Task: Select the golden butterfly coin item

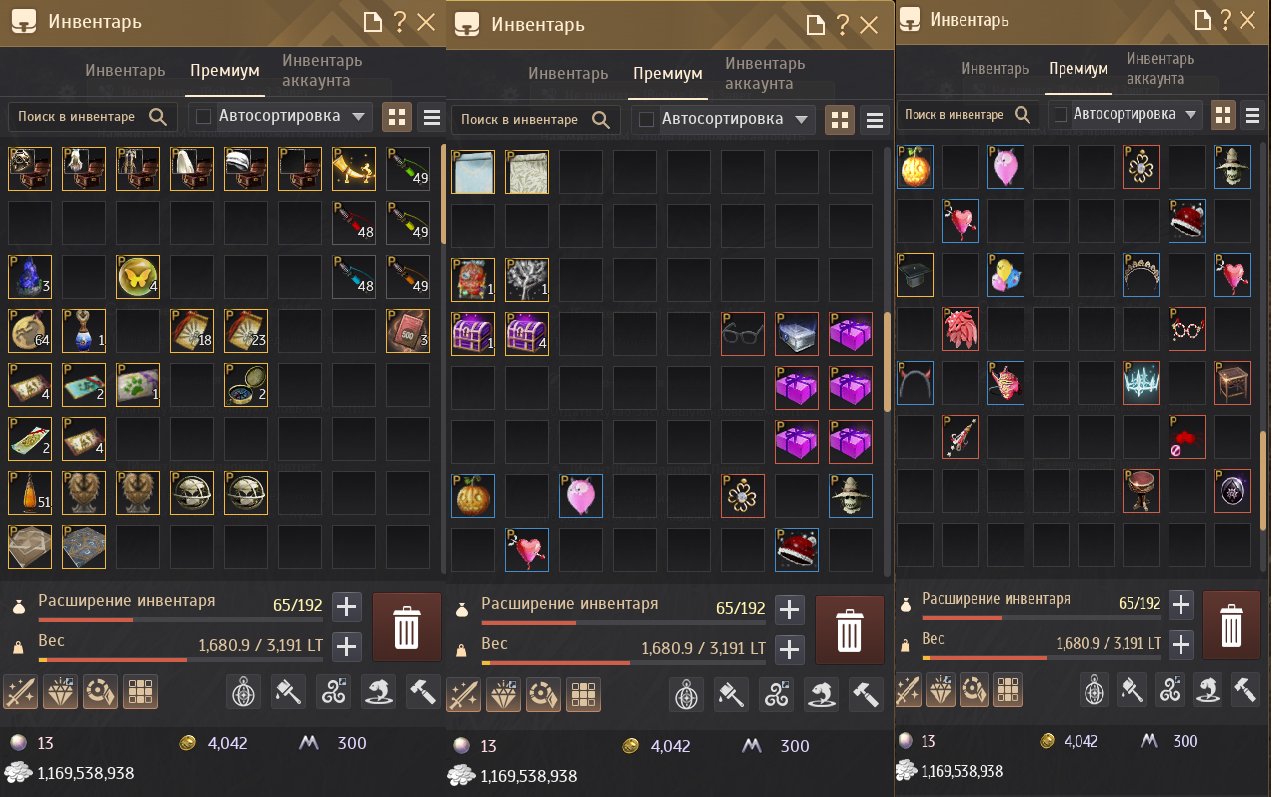Action: pyautogui.click(x=138, y=276)
